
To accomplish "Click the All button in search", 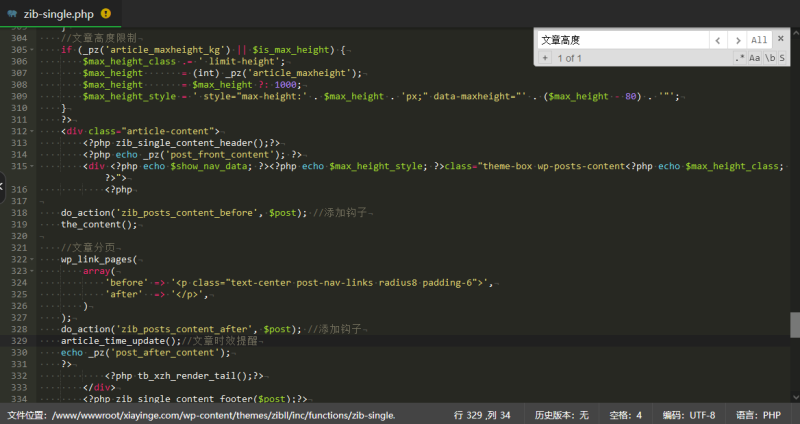I will pos(760,40).
